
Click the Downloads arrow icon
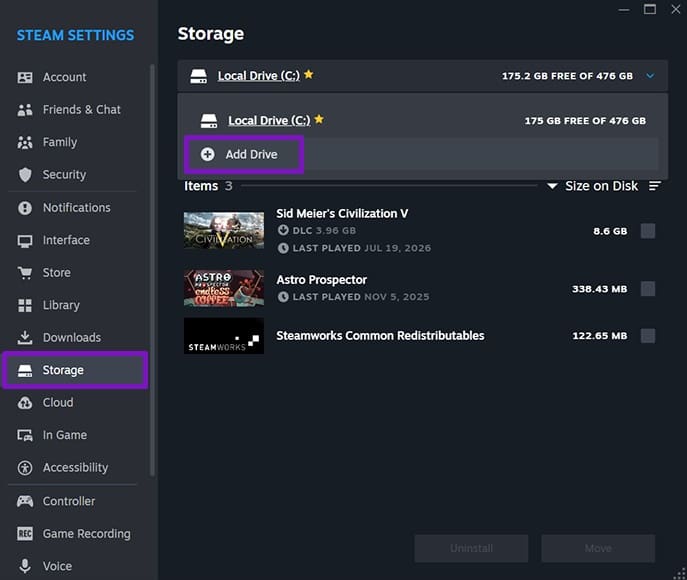(25, 337)
